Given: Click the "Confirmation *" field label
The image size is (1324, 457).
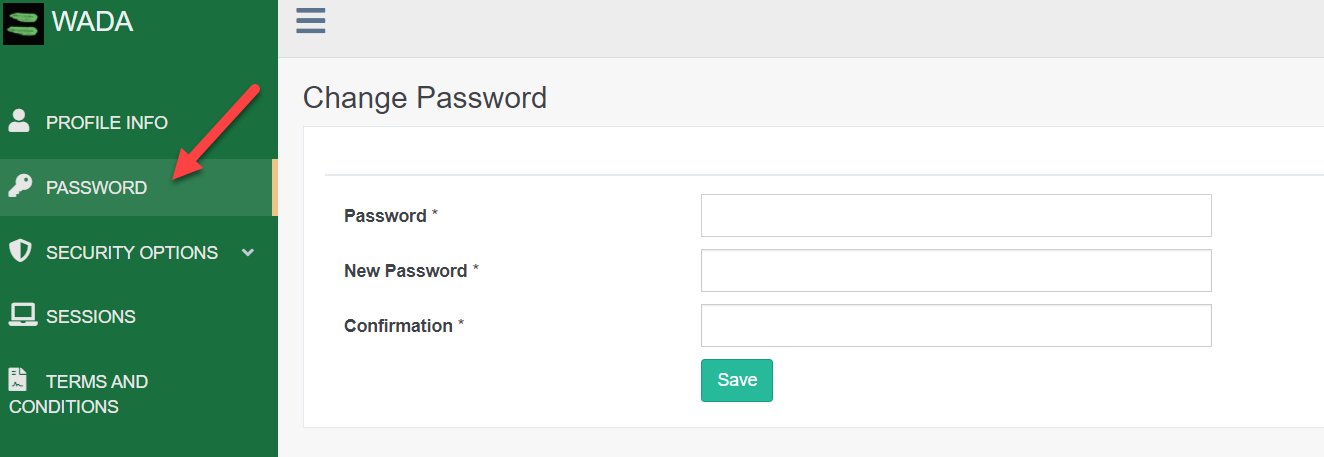Looking at the screenshot, I should coord(404,326).
